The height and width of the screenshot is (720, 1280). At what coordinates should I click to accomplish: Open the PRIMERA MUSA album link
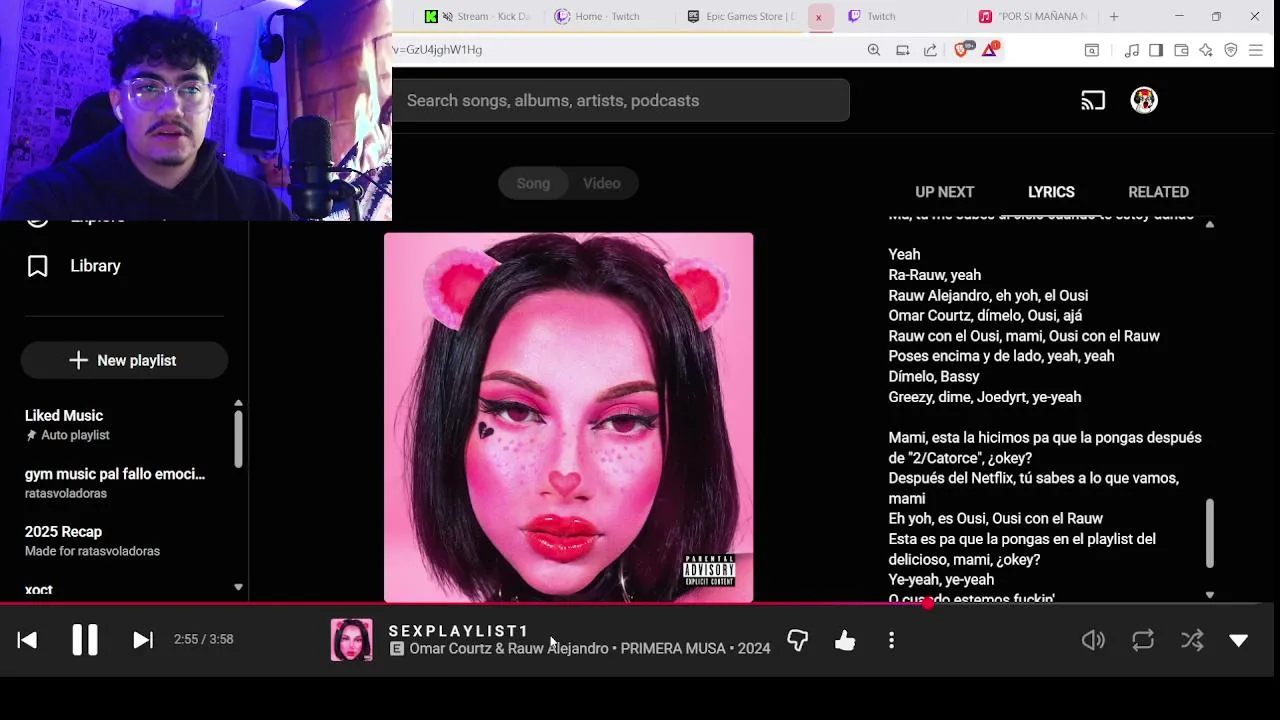pos(673,649)
